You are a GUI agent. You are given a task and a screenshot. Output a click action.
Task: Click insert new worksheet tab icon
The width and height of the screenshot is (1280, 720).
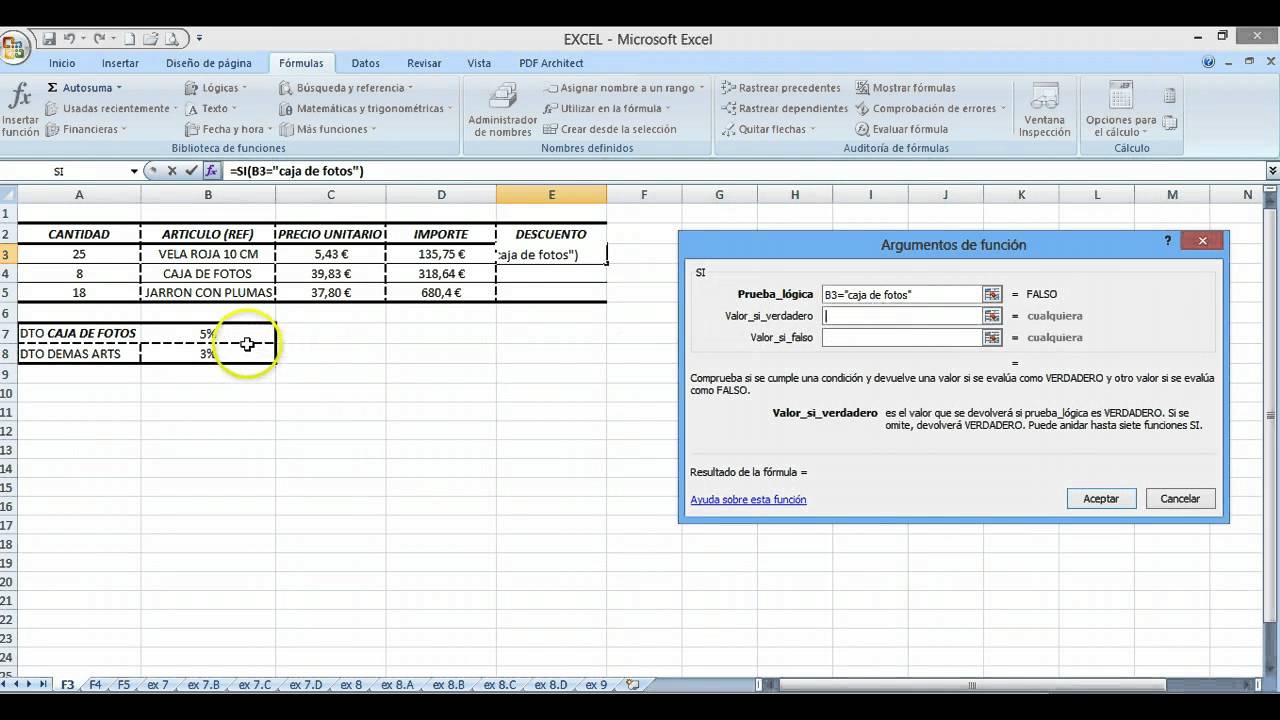(x=632, y=685)
